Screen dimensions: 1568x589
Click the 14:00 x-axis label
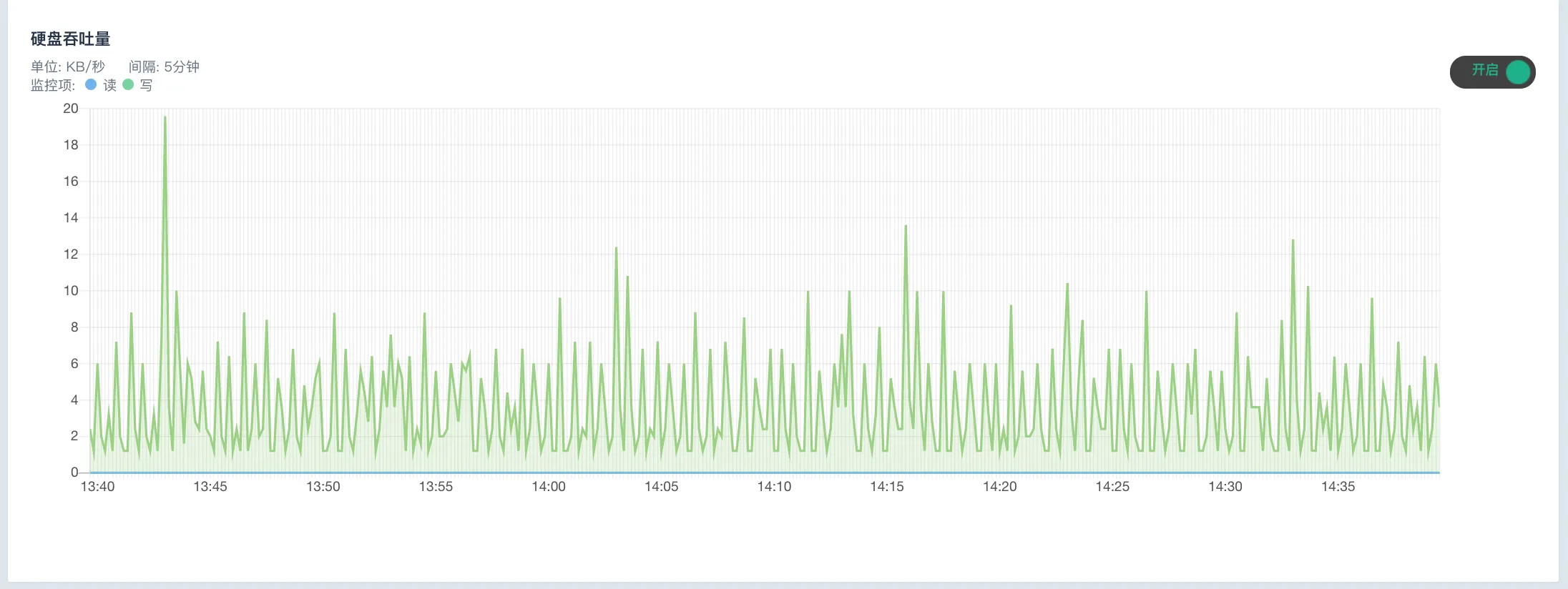549,487
